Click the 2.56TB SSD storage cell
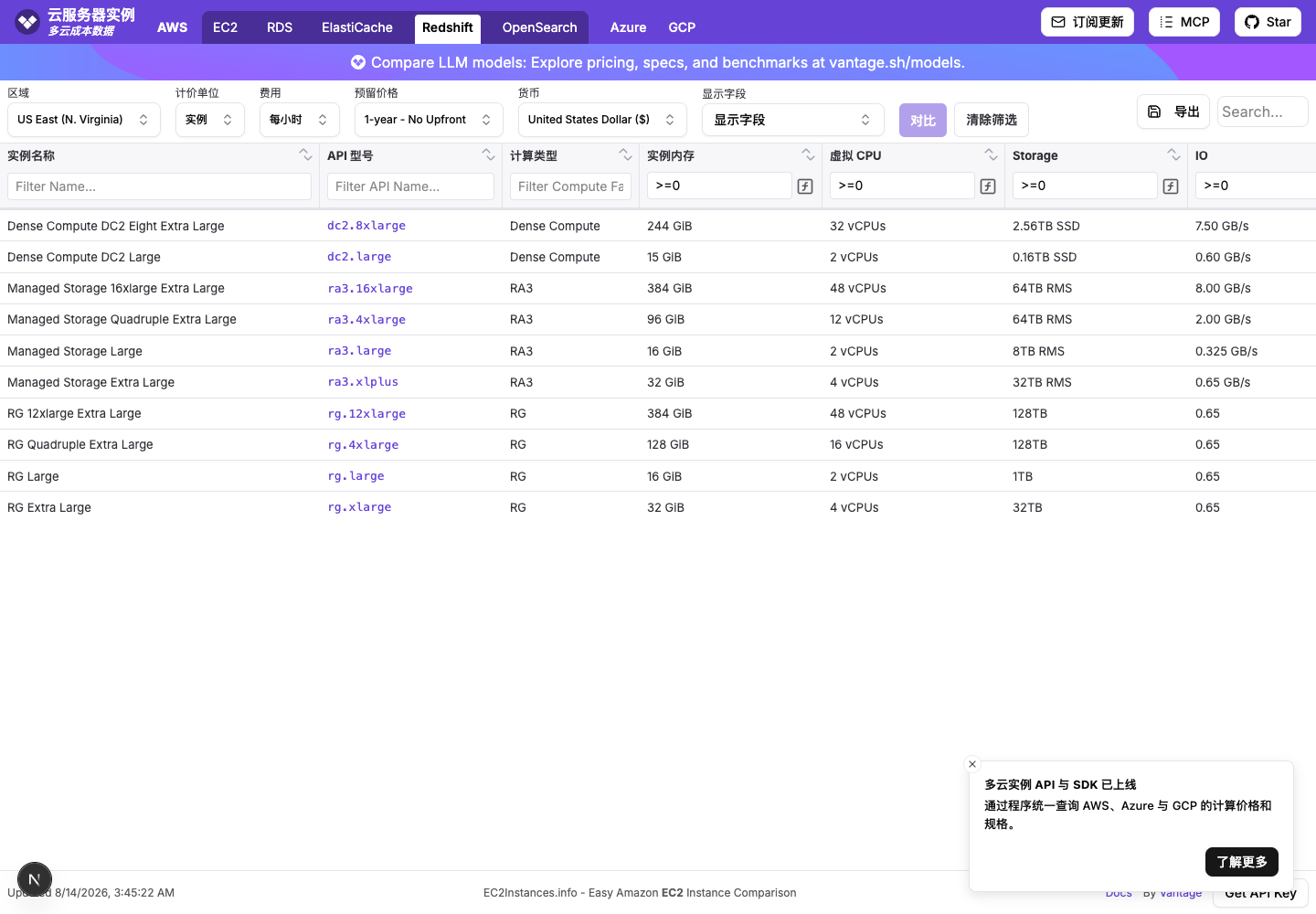This screenshot has width=1316, height=914. click(1046, 226)
